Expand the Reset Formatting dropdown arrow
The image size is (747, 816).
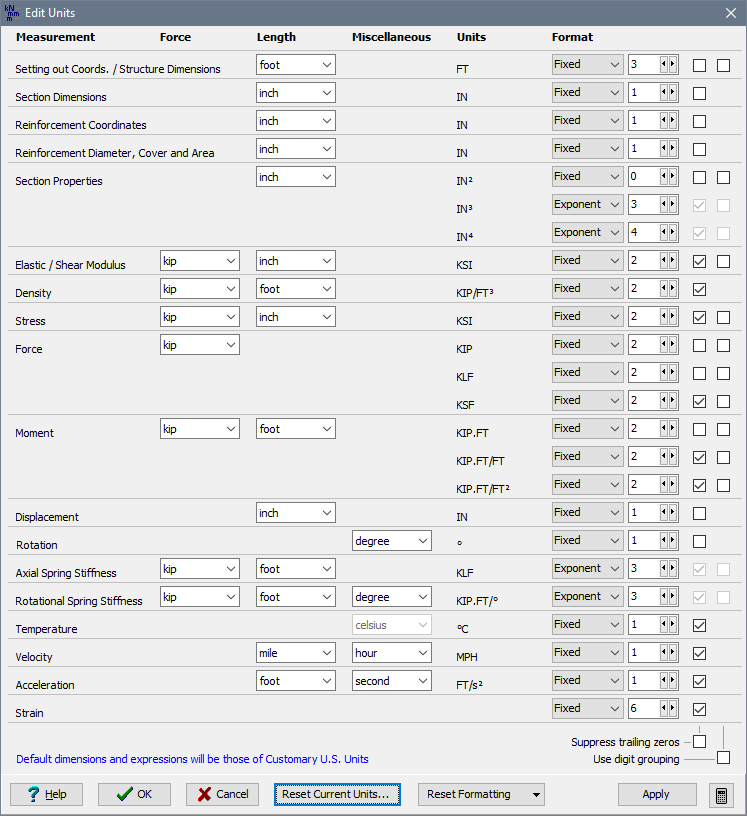point(539,795)
